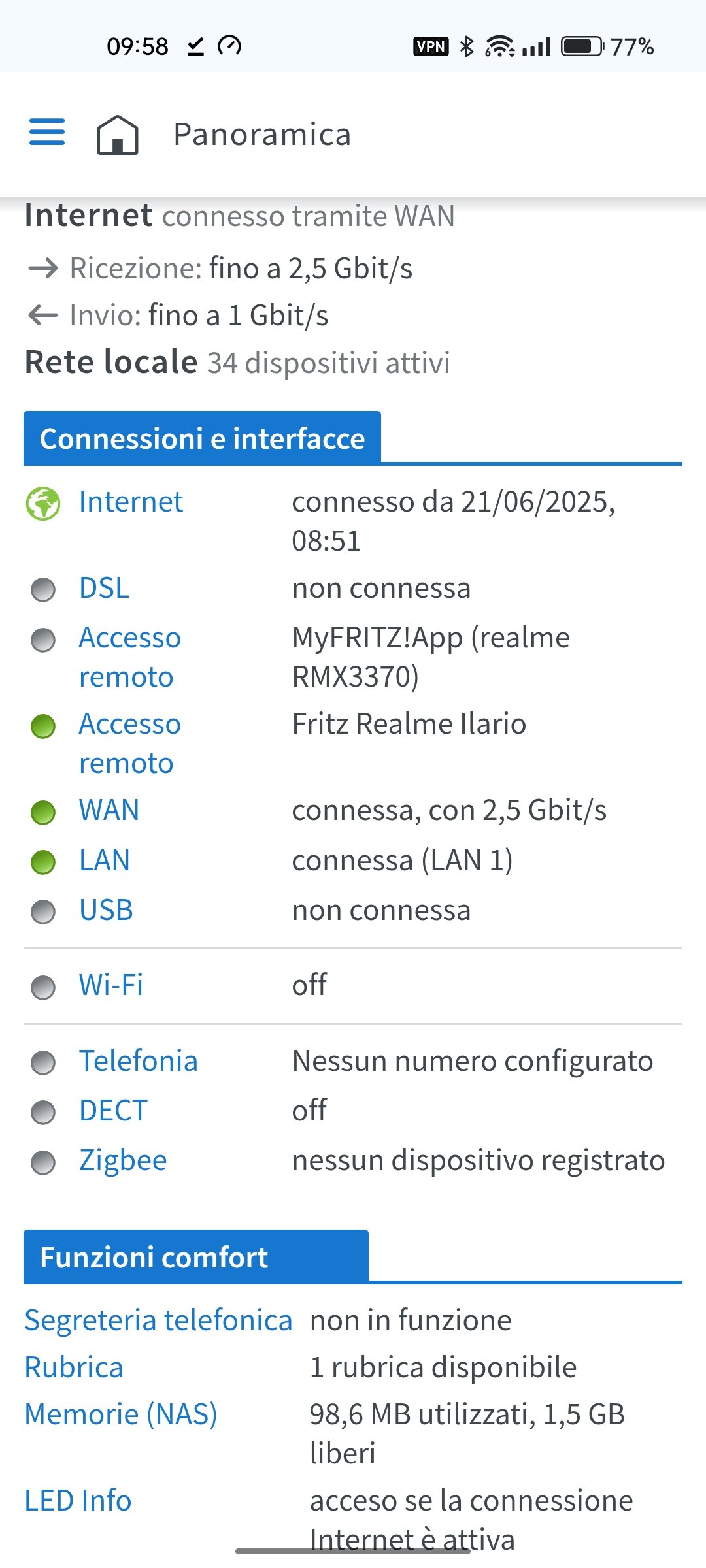Tap the home icon in header
The image size is (706, 1568).
tap(118, 135)
